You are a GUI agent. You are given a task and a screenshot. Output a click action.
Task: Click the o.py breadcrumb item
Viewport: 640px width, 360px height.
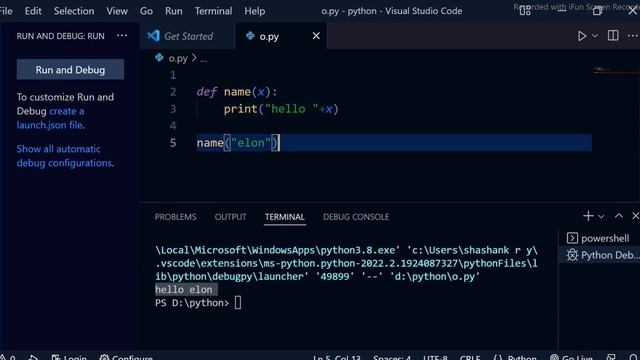pos(178,58)
